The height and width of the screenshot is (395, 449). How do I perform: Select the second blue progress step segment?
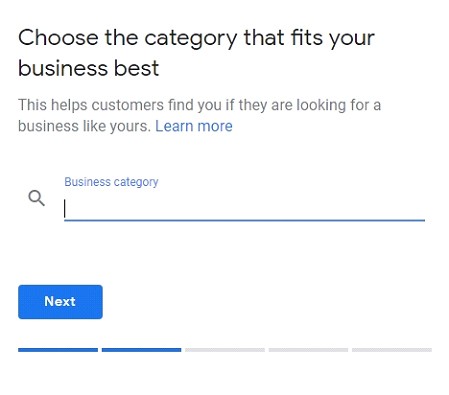click(141, 350)
